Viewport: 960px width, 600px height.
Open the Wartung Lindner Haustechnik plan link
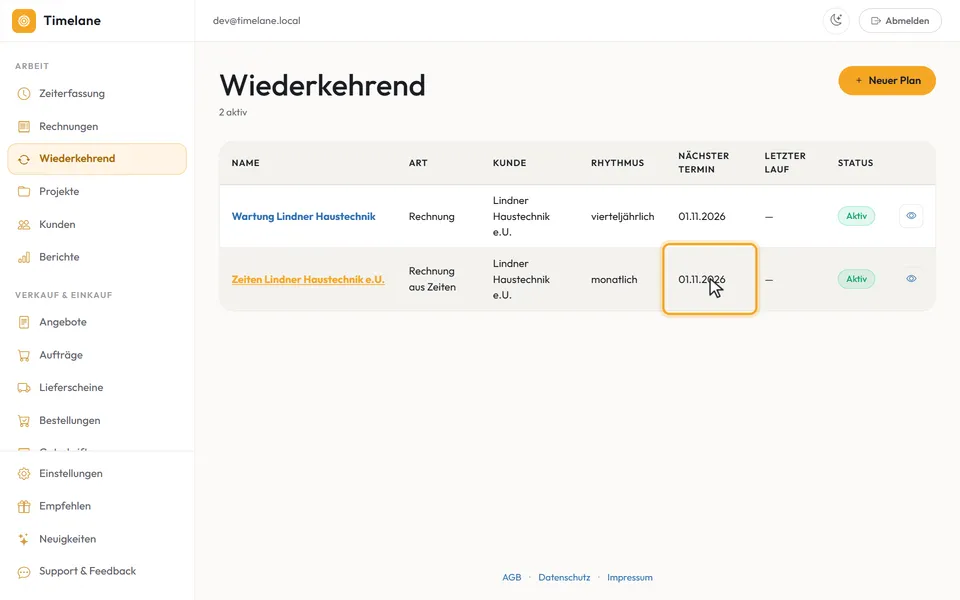point(304,217)
